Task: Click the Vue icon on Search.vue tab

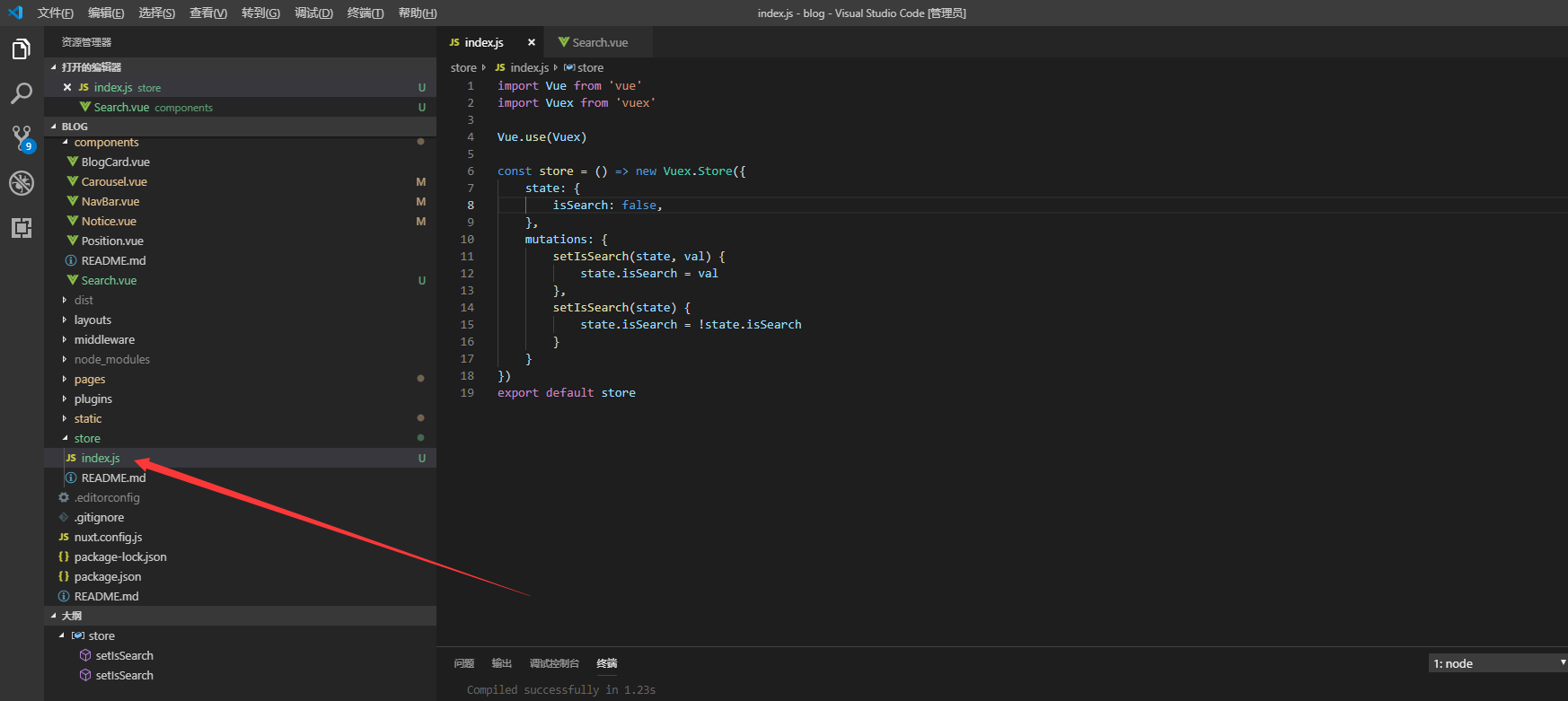Action: coord(564,42)
